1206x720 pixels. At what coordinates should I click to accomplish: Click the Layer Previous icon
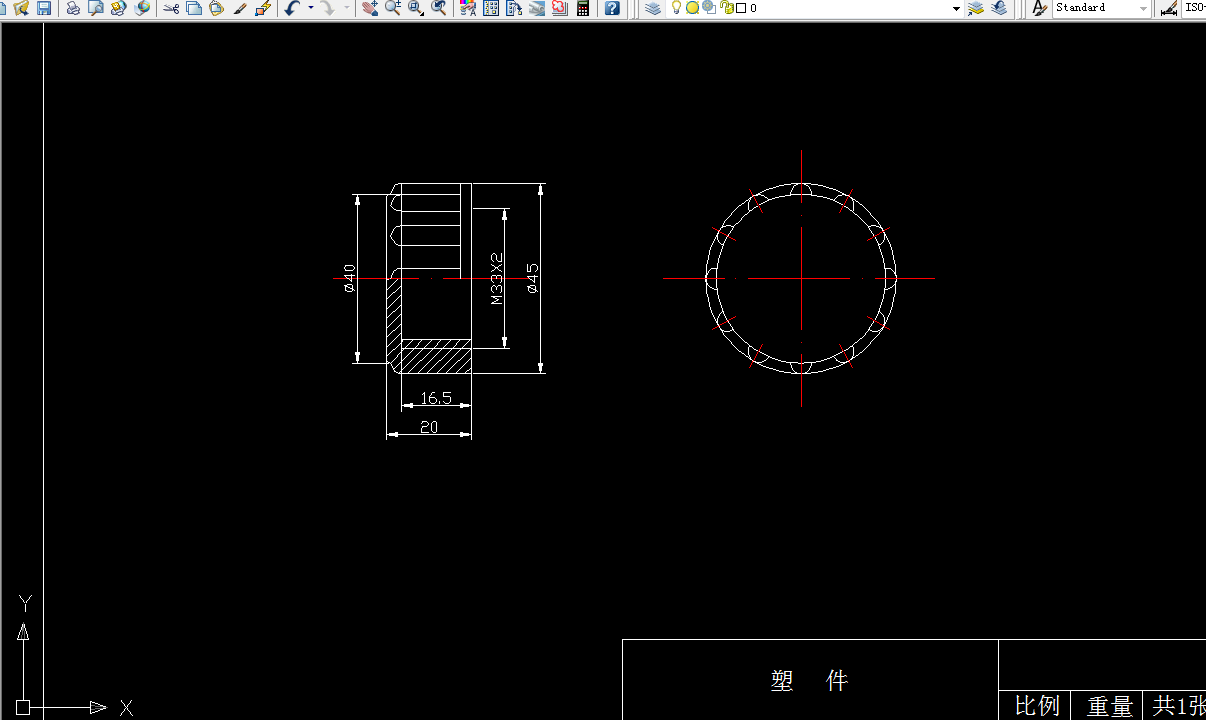999,8
